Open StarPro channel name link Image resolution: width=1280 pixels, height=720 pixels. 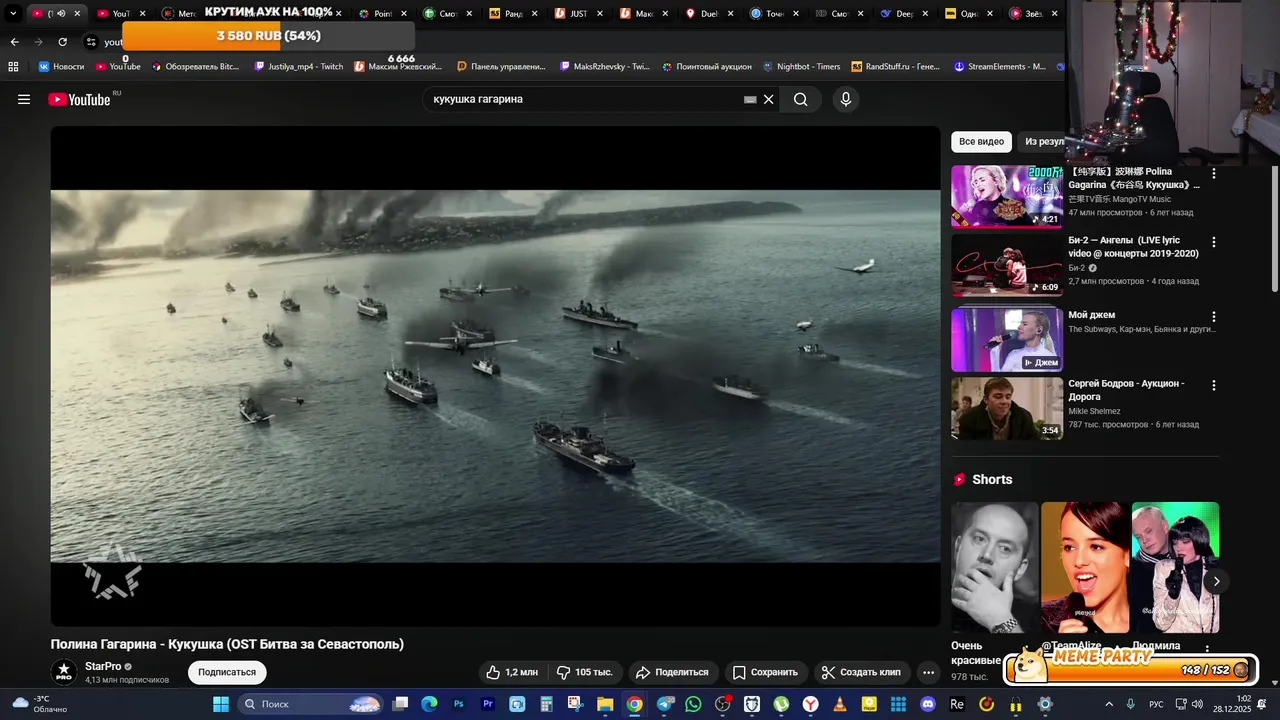(103, 666)
